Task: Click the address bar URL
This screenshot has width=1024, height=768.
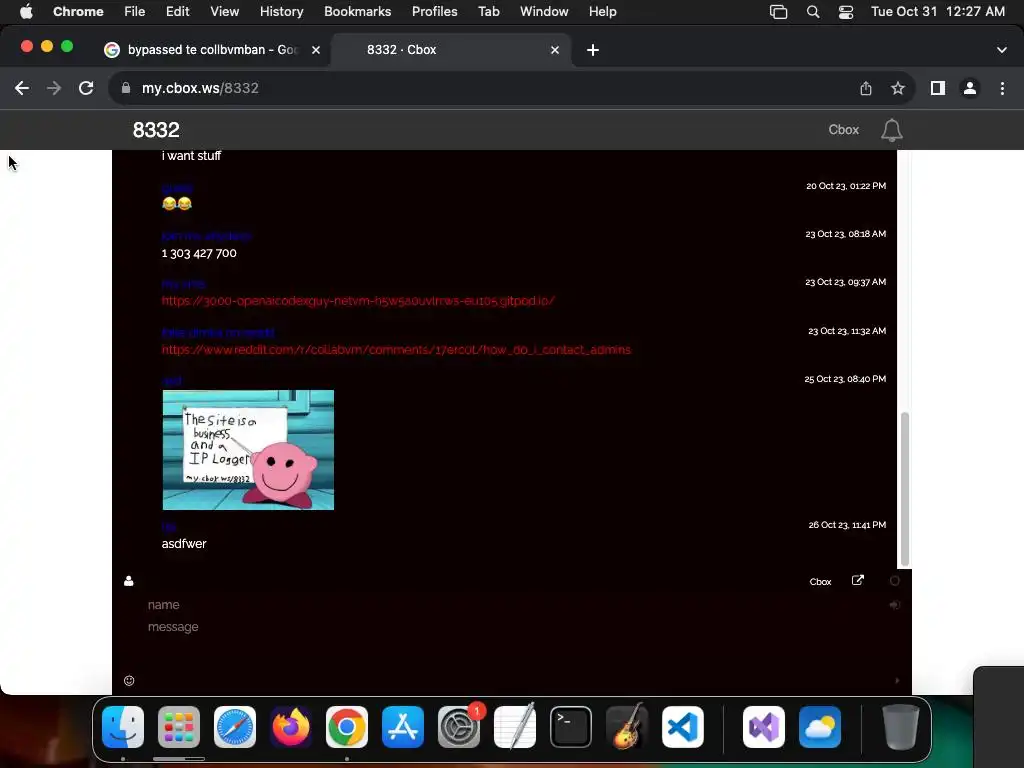Action: pyautogui.click(x=200, y=88)
